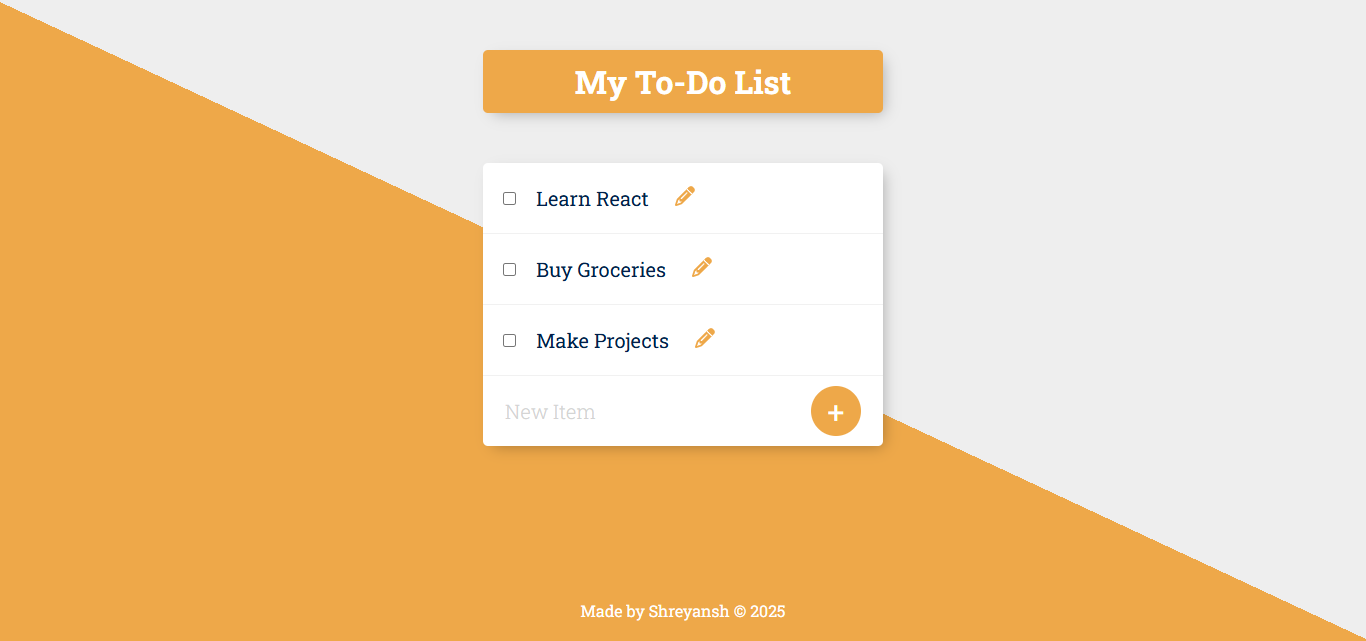Viewport: 1366px width, 641px height.
Task: Mark Make Projects as done via checkbox
Action: [x=510, y=341]
